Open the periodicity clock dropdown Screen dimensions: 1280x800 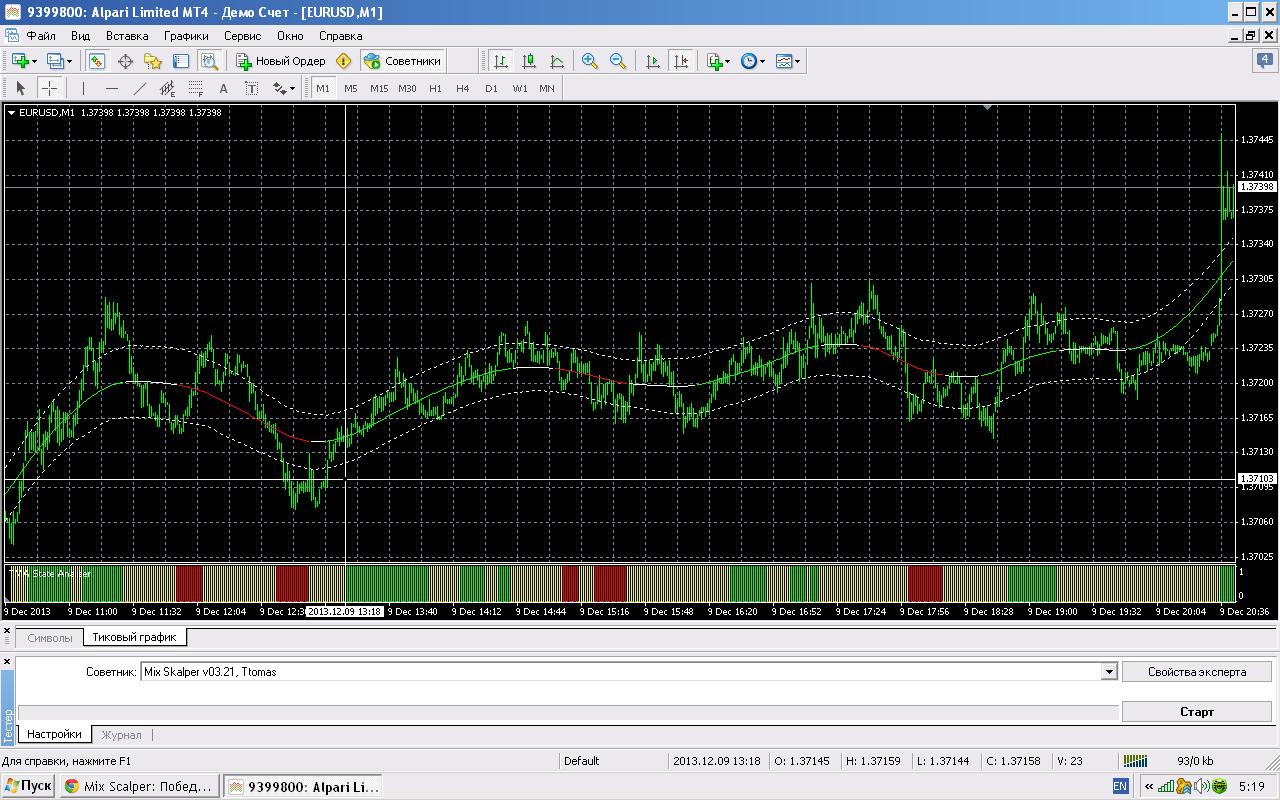pos(753,61)
